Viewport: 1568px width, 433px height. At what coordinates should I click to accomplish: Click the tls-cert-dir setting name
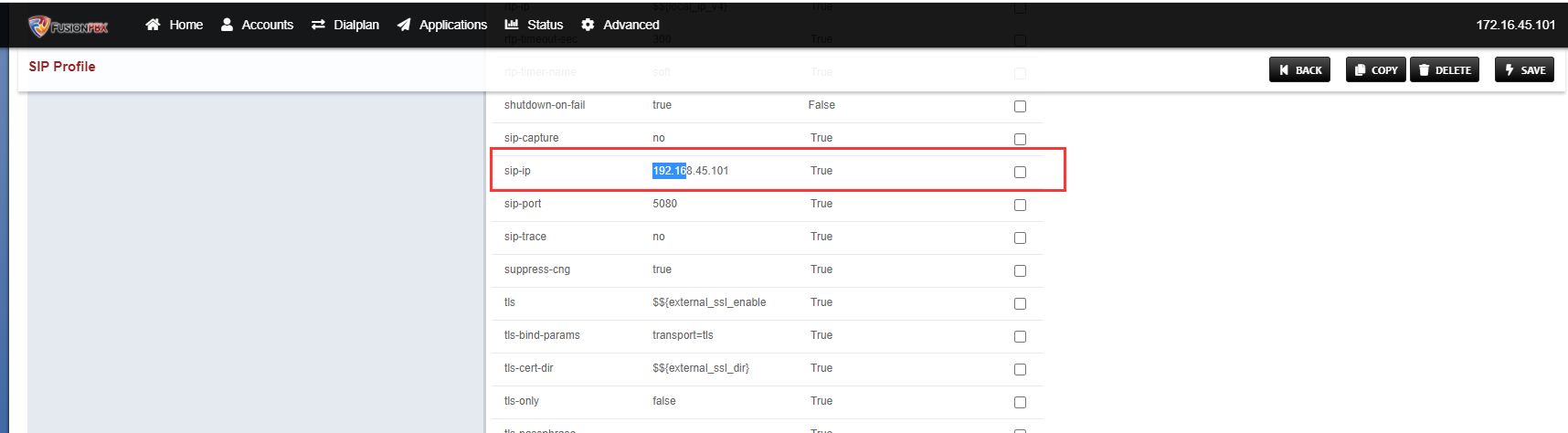[x=529, y=368]
